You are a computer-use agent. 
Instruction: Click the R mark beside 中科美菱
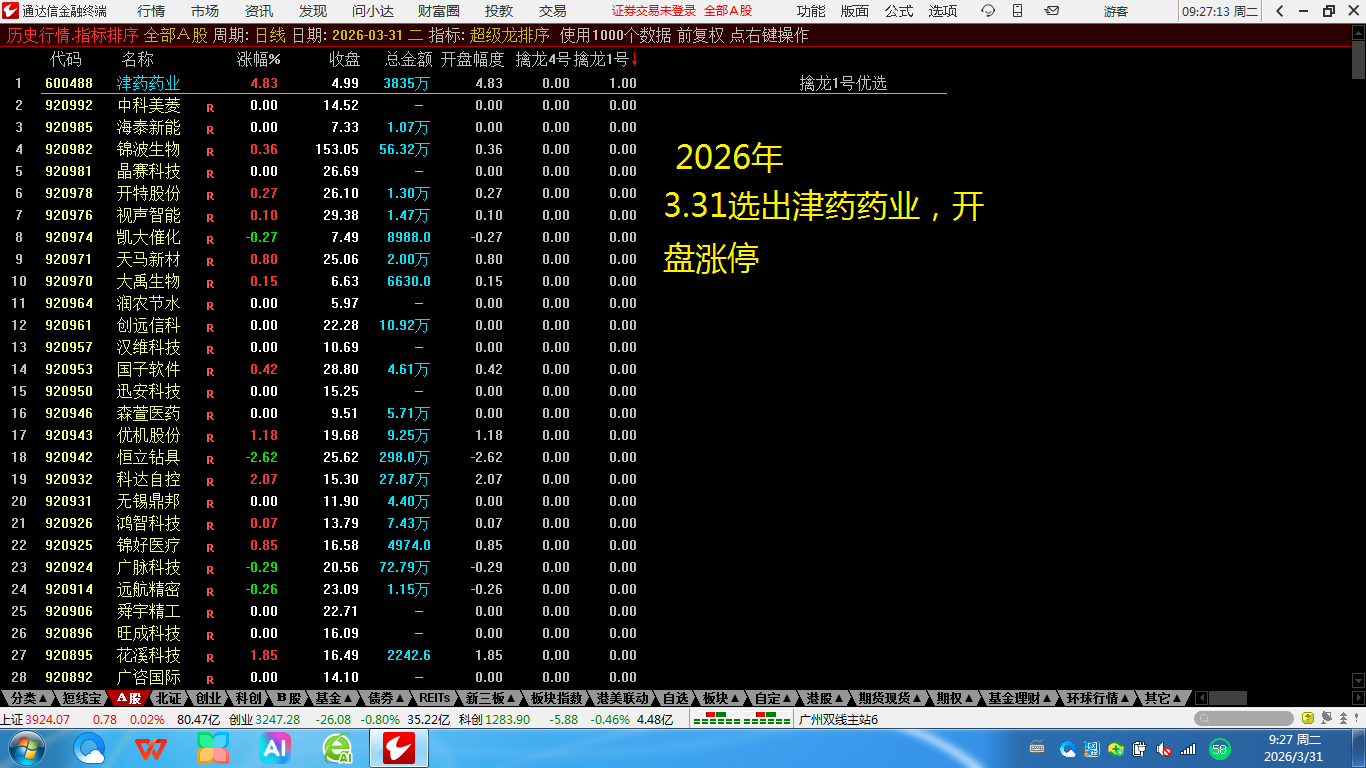(210, 106)
